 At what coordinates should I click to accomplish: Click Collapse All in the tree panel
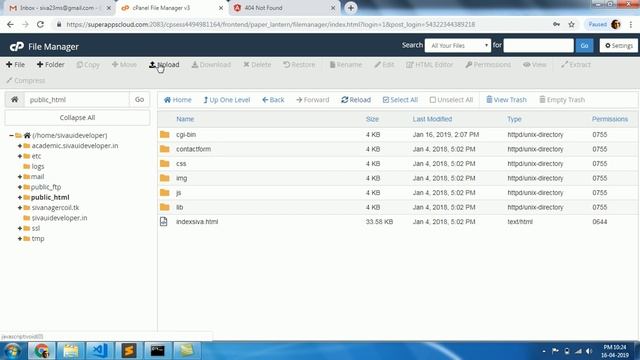[77, 118]
